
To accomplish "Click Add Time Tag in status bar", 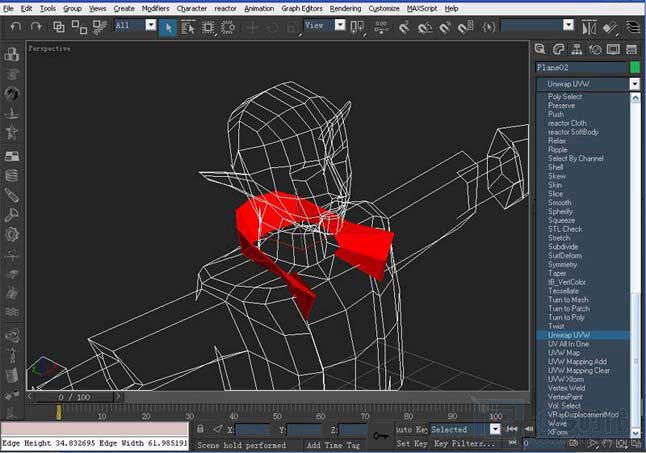I will pyautogui.click(x=333, y=445).
